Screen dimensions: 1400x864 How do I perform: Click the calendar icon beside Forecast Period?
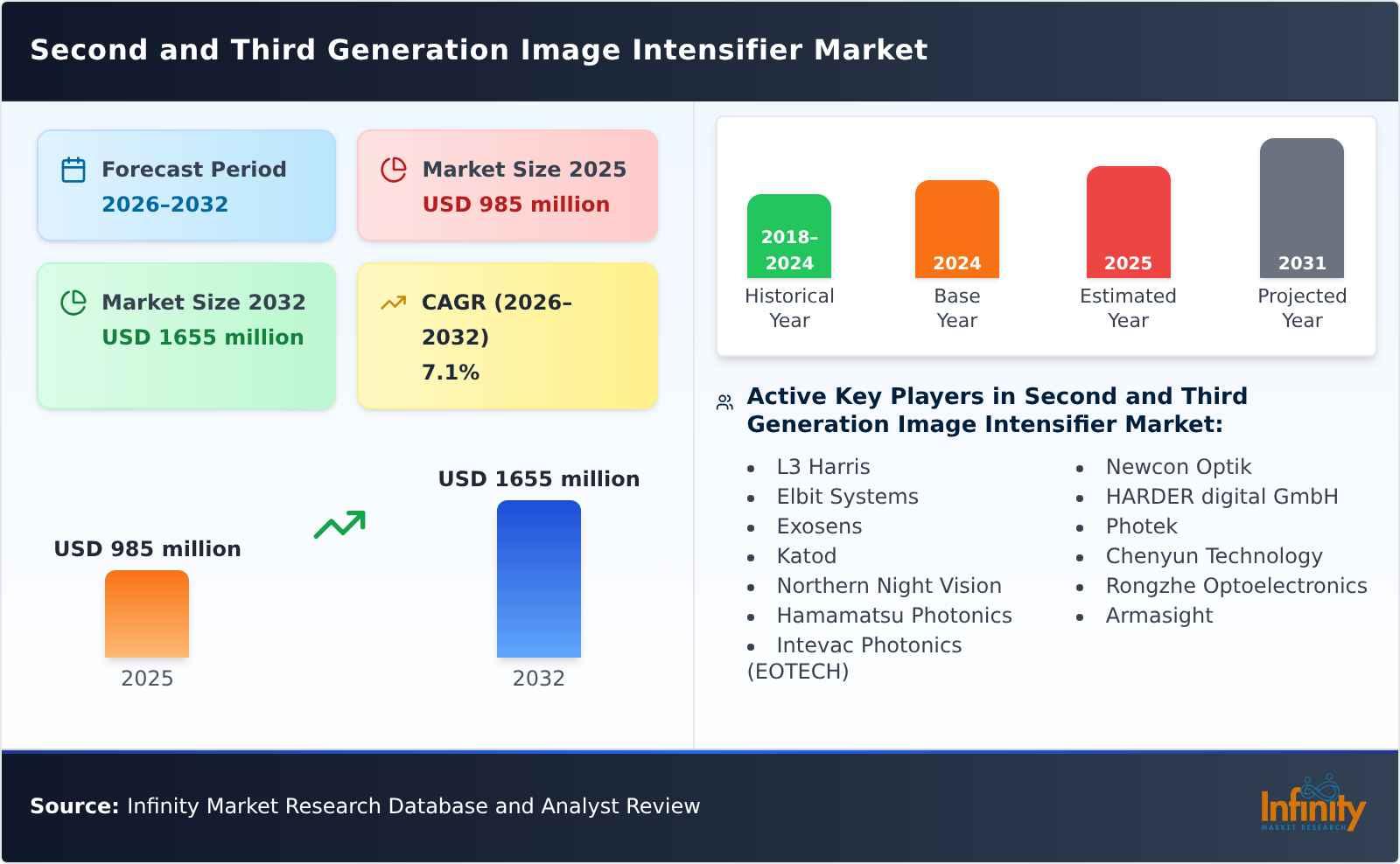[x=74, y=169]
